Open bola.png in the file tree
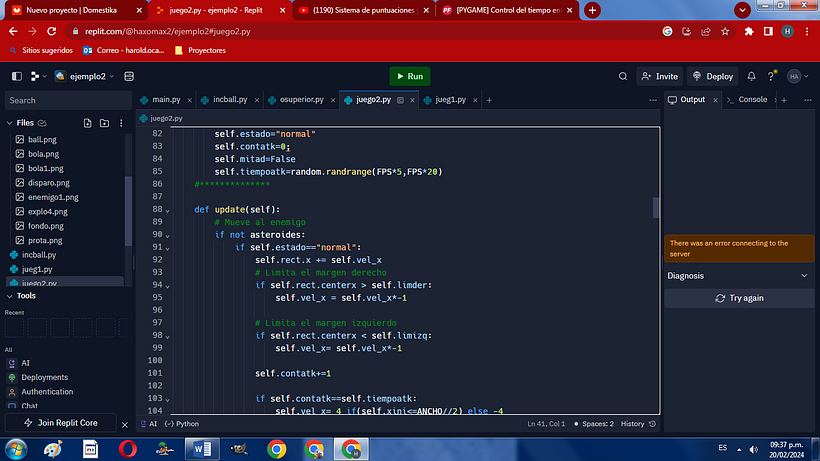The image size is (820, 461). pyautogui.click(x=43, y=154)
